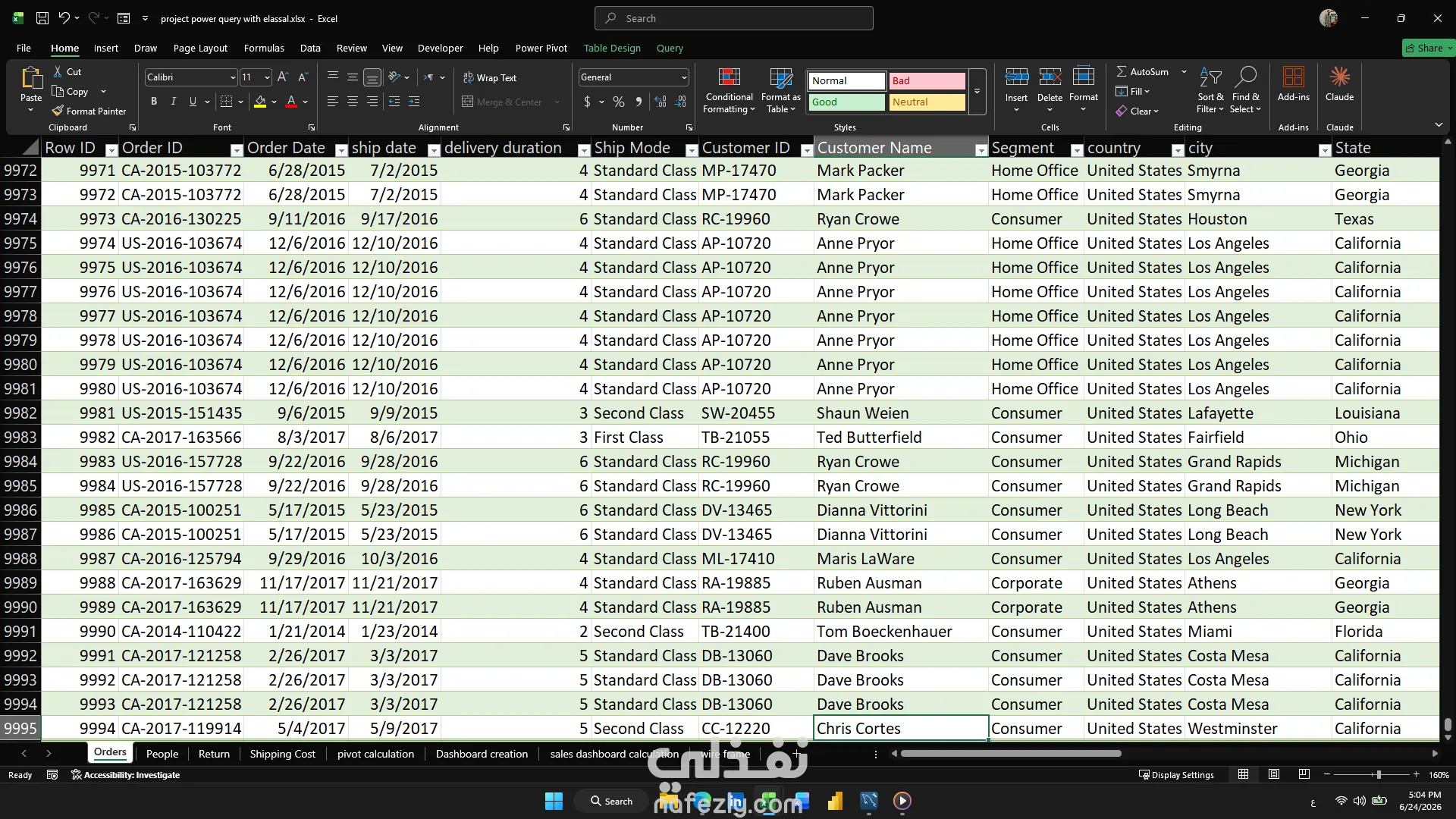Toggle Bottom Align vertical alignment
Image resolution: width=1456 pixels, height=819 pixels.
(x=372, y=77)
